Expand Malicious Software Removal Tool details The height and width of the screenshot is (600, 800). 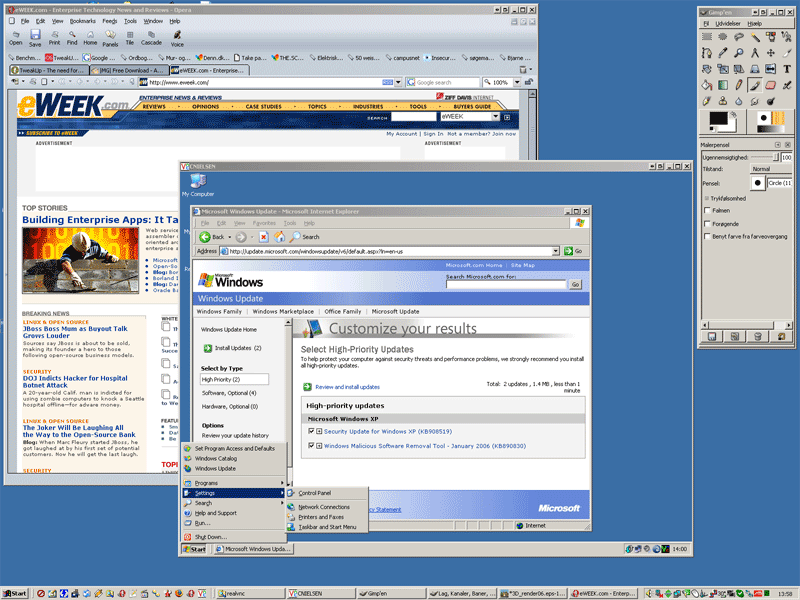(319, 445)
